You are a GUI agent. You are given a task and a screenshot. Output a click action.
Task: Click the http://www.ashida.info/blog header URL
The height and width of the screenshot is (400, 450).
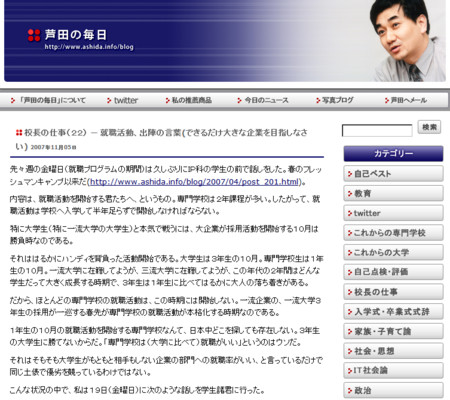coord(89,47)
